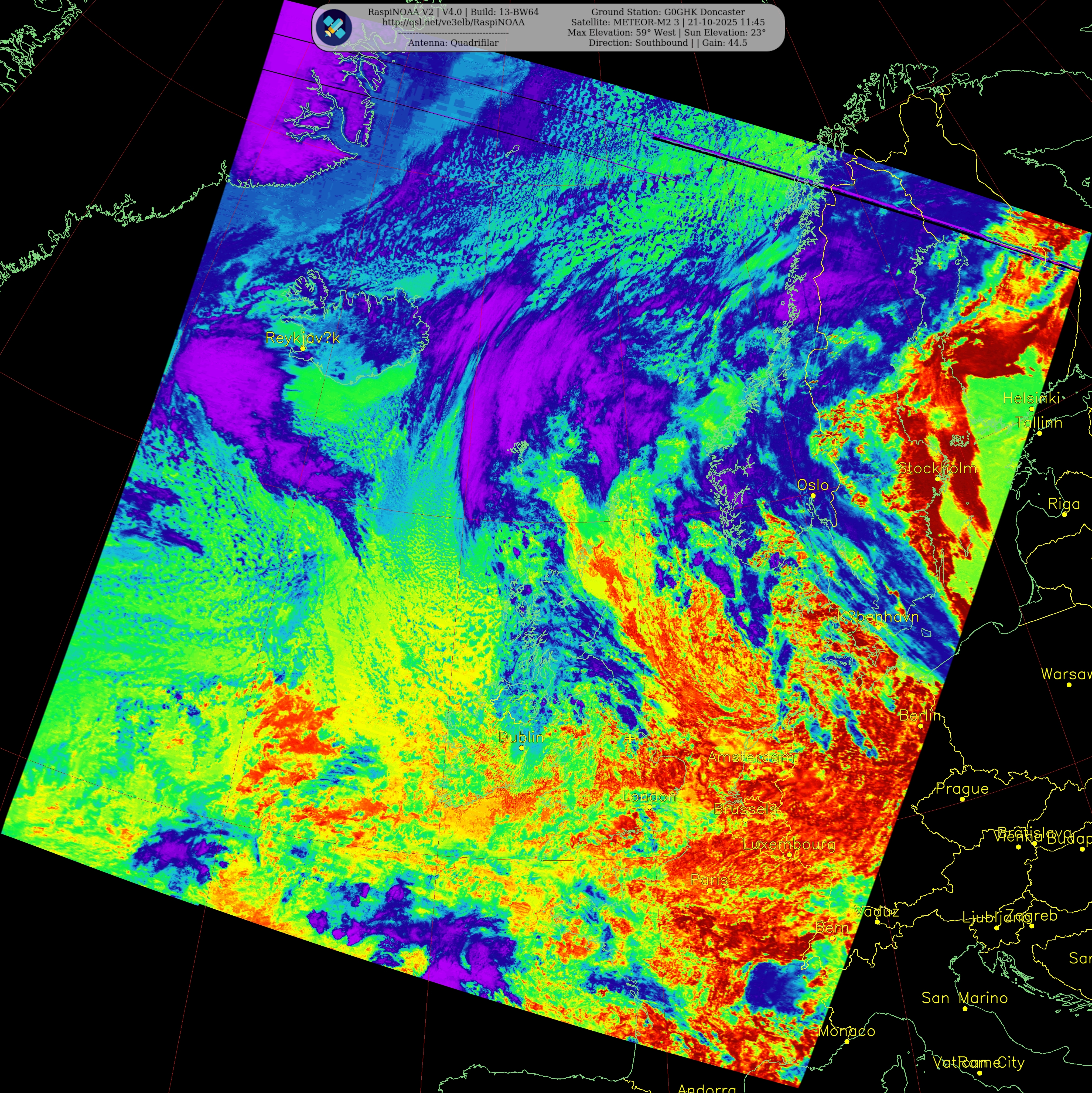
Task: Click the RaspiNOAA website URL text
Action: coord(453,23)
